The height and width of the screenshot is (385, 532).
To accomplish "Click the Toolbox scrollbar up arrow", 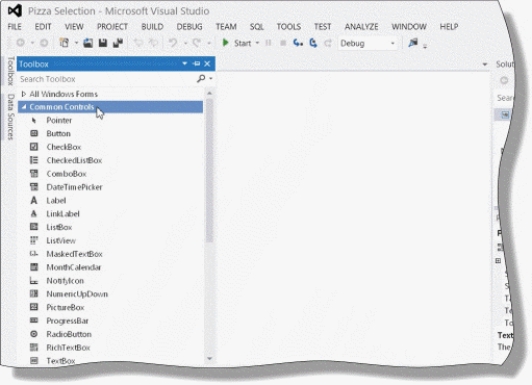I will click(x=210, y=93).
